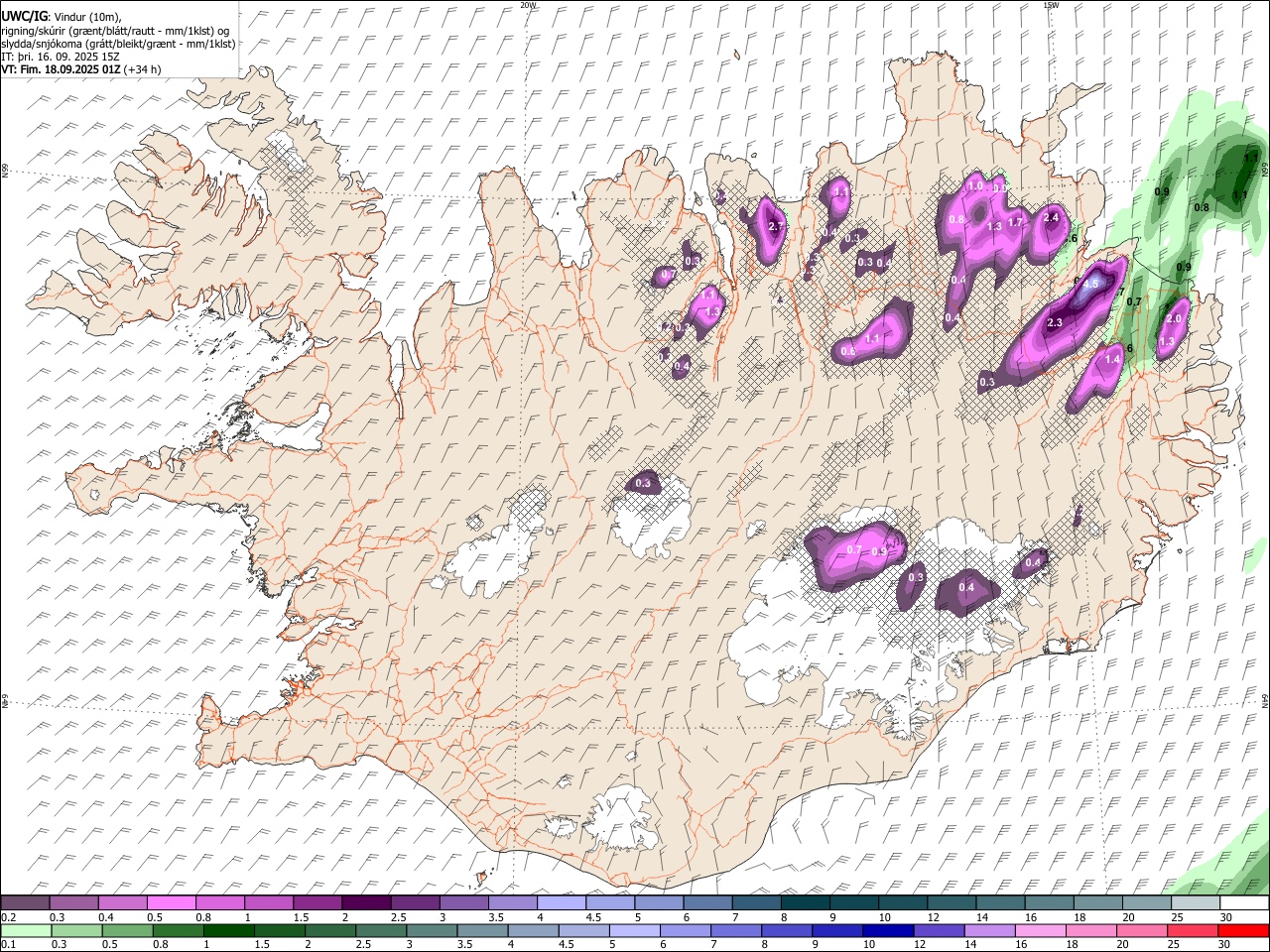This screenshot has width=1270, height=952.
Task: Click the 4.5 snowfall value on the map
Action: pos(1092,283)
